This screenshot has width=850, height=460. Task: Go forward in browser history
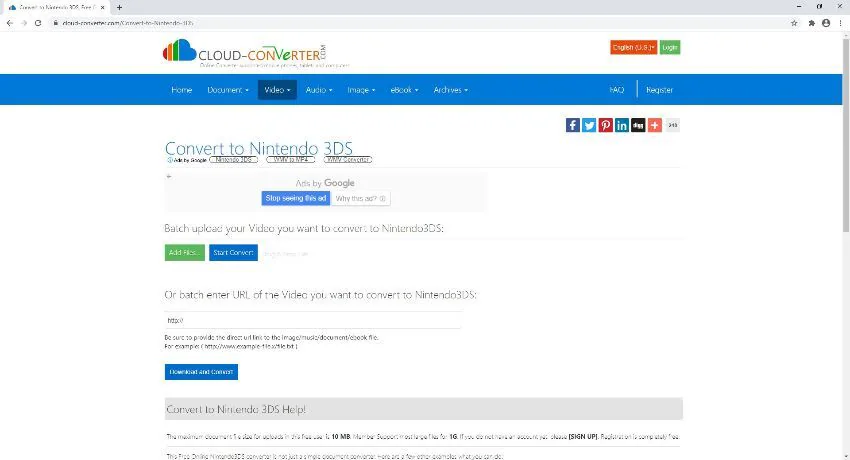pos(24,23)
